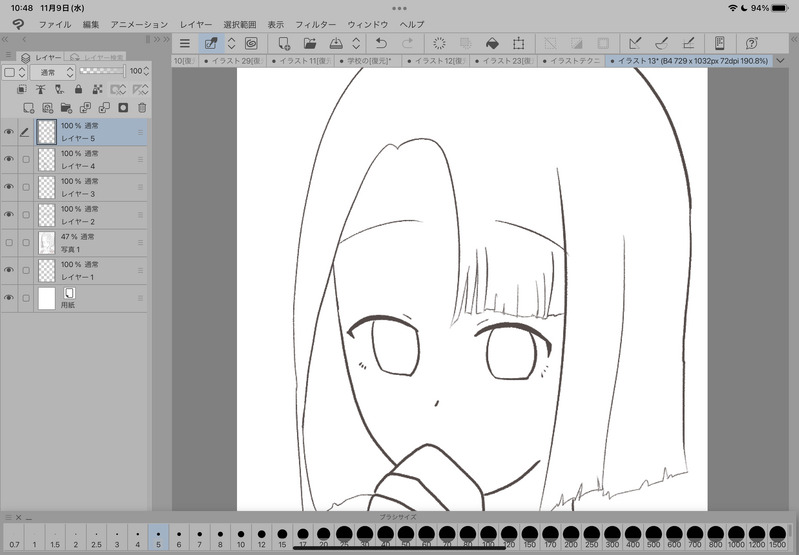This screenshot has height=555, width=799.
Task: Delete layer with the trash icon
Action: pyautogui.click(x=142, y=108)
